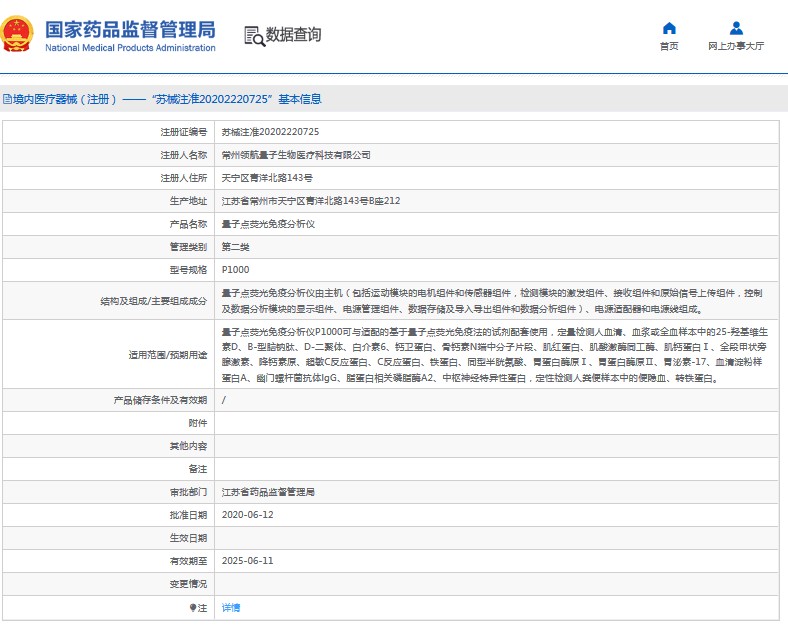This screenshot has height=625, width=788.
Task: Click the 网上办事大厅 person icon
Action: tap(736, 28)
